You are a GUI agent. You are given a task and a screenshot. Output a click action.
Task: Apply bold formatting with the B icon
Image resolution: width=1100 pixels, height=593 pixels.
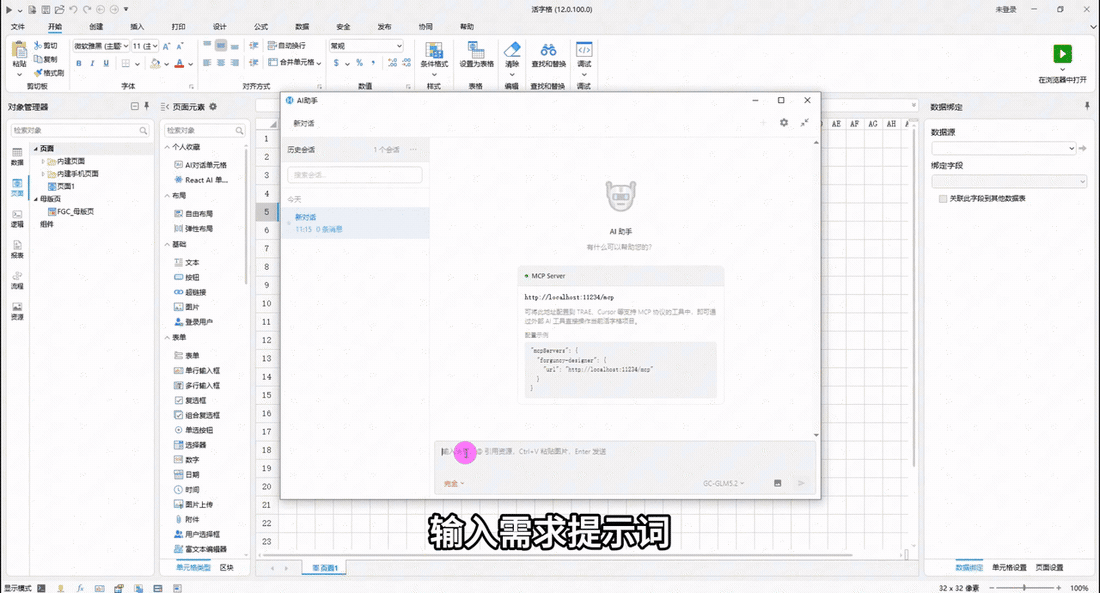[x=79, y=64]
